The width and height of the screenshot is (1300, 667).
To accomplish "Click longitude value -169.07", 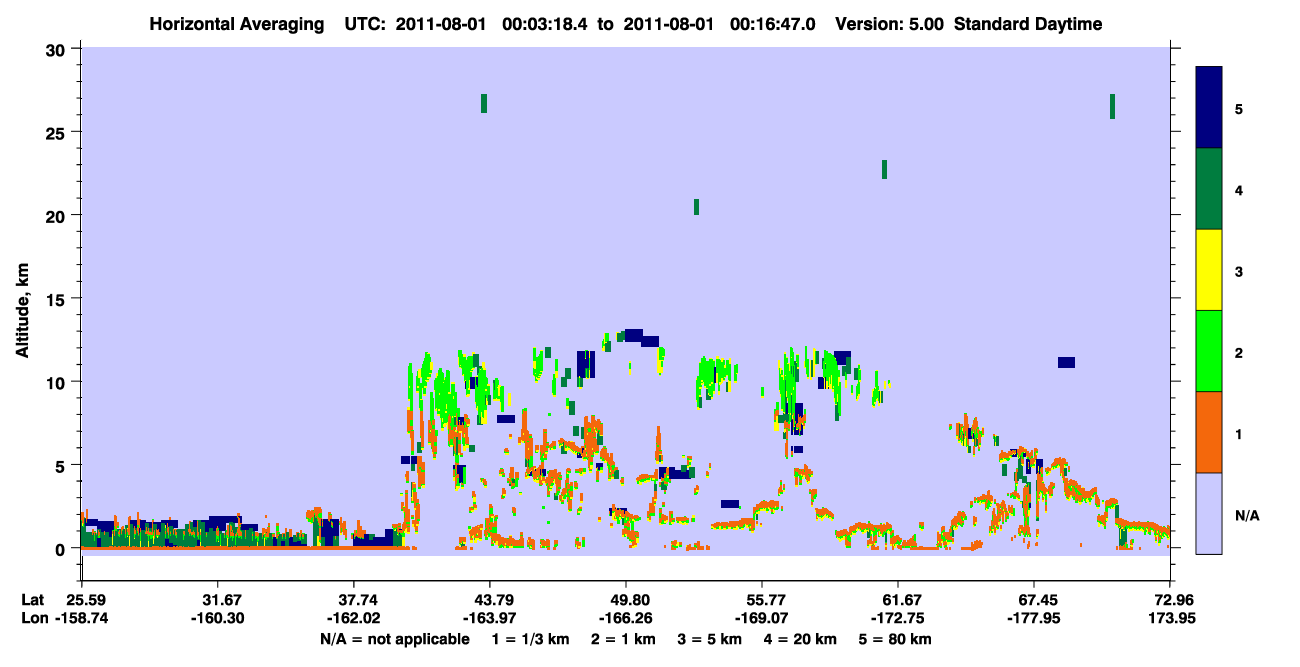I will (x=762, y=618).
